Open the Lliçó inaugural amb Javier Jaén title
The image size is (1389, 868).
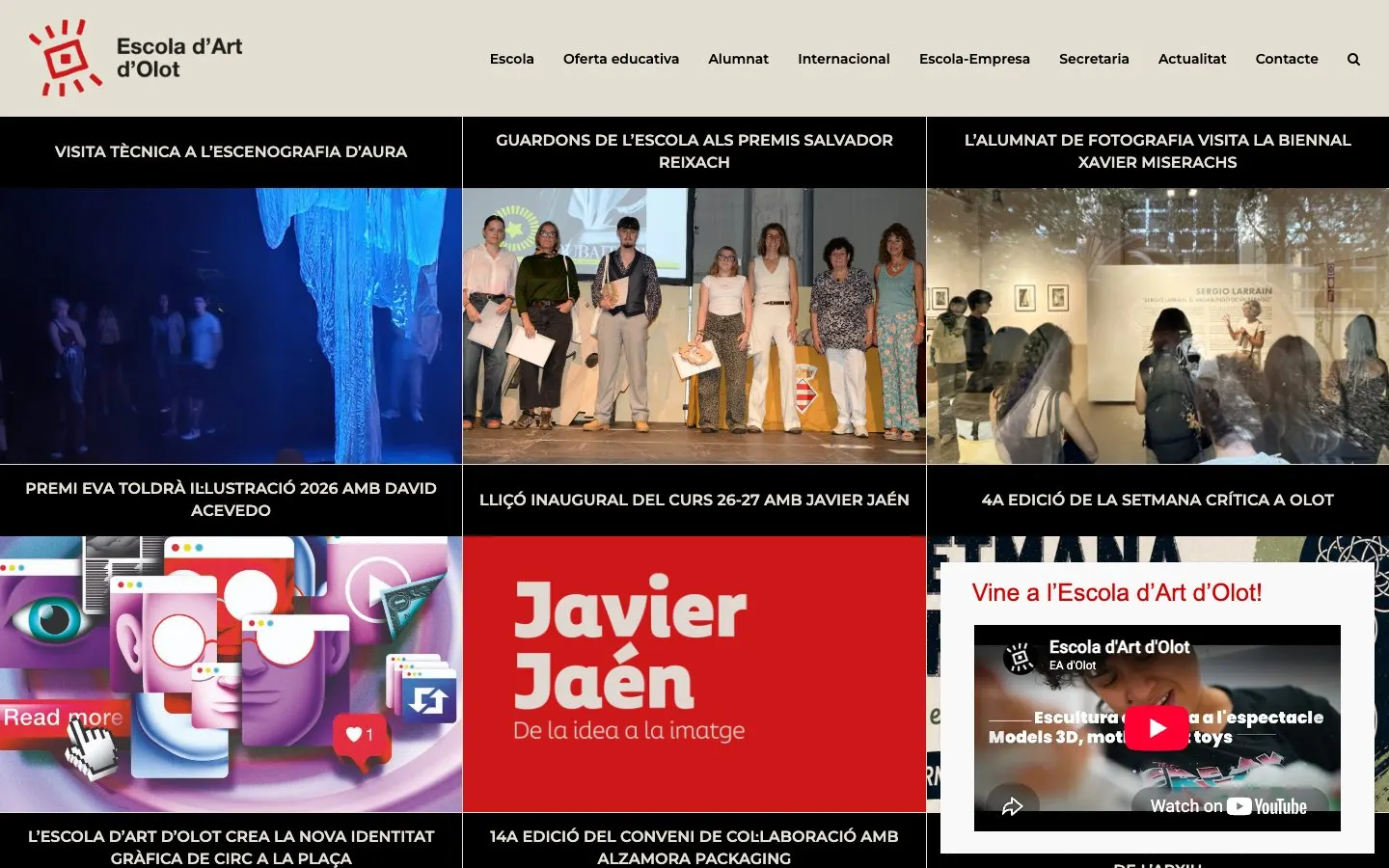694,500
